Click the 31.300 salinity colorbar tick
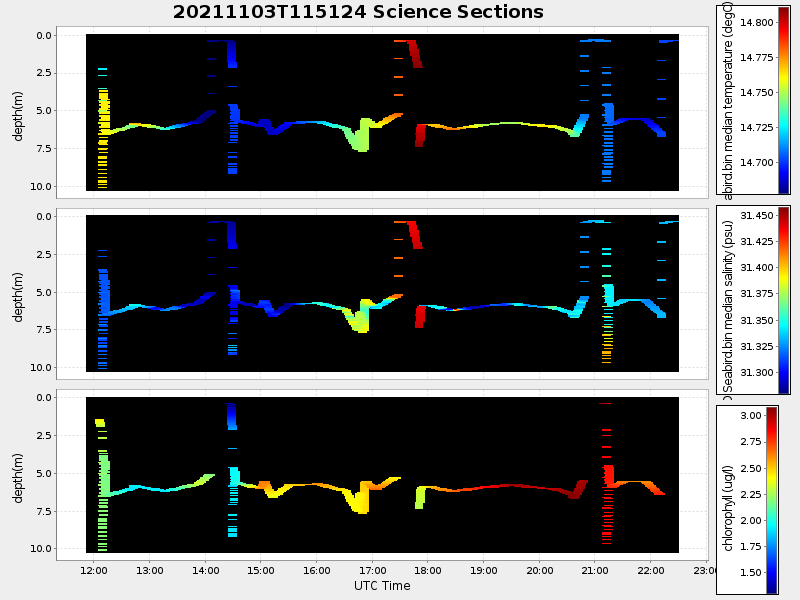The width and height of the screenshot is (800, 600). click(757, 373)
